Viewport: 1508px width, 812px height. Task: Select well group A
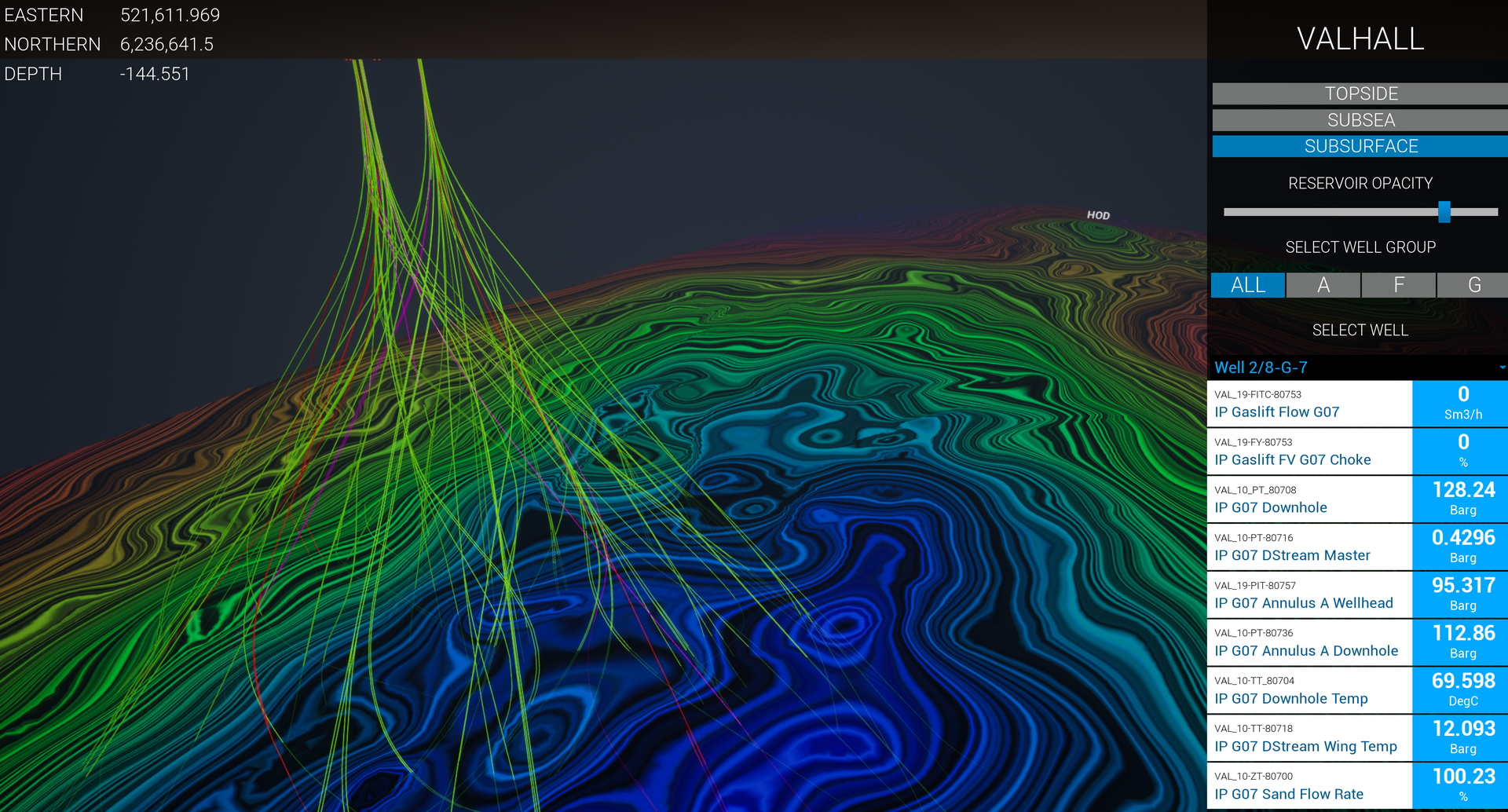(x=1323, y=285)
